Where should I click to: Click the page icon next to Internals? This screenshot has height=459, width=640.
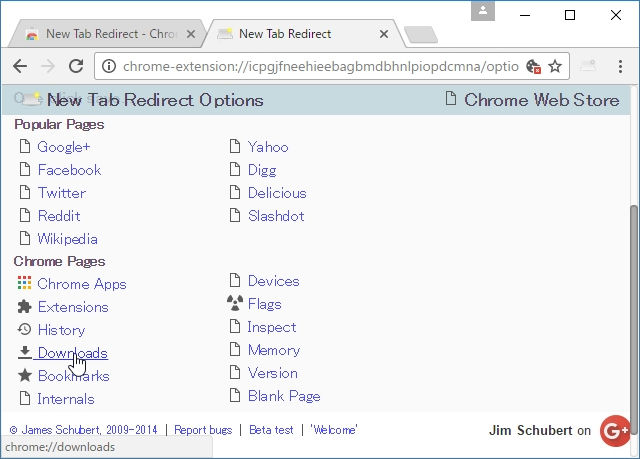click(25, 398)
